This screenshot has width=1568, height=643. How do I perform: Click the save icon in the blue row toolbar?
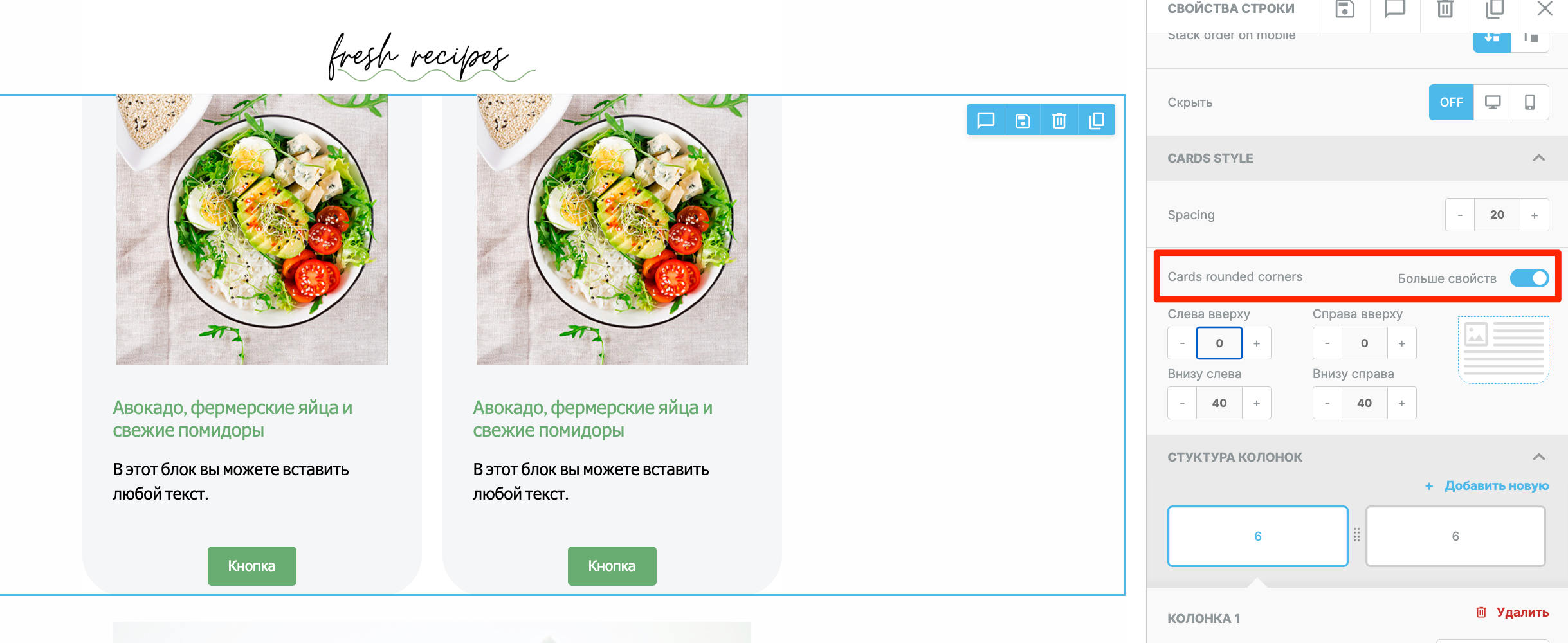[1023, 120]
